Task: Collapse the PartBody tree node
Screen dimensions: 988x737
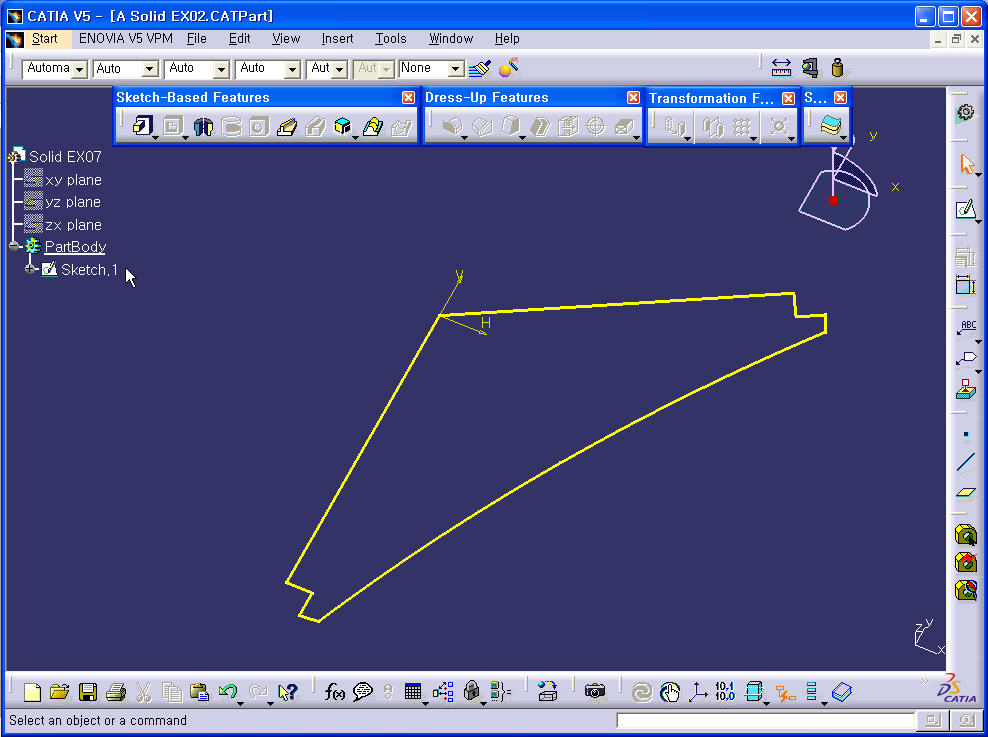Action: (x=14, y=247)
